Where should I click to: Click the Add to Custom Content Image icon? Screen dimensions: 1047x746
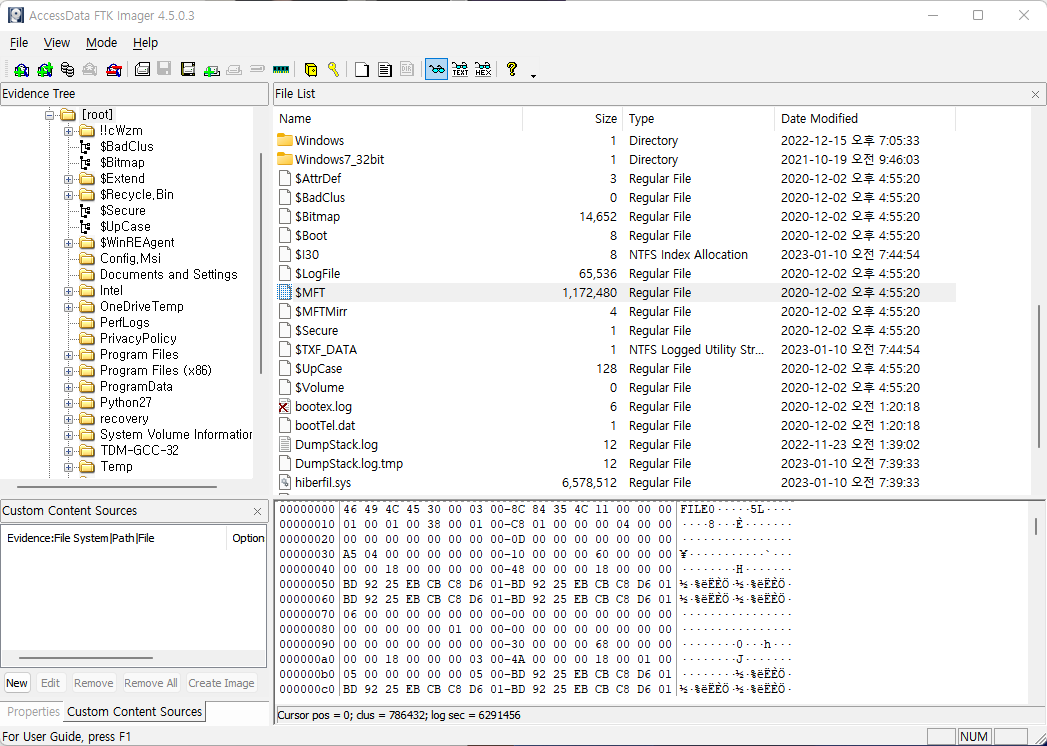[212, 69]
